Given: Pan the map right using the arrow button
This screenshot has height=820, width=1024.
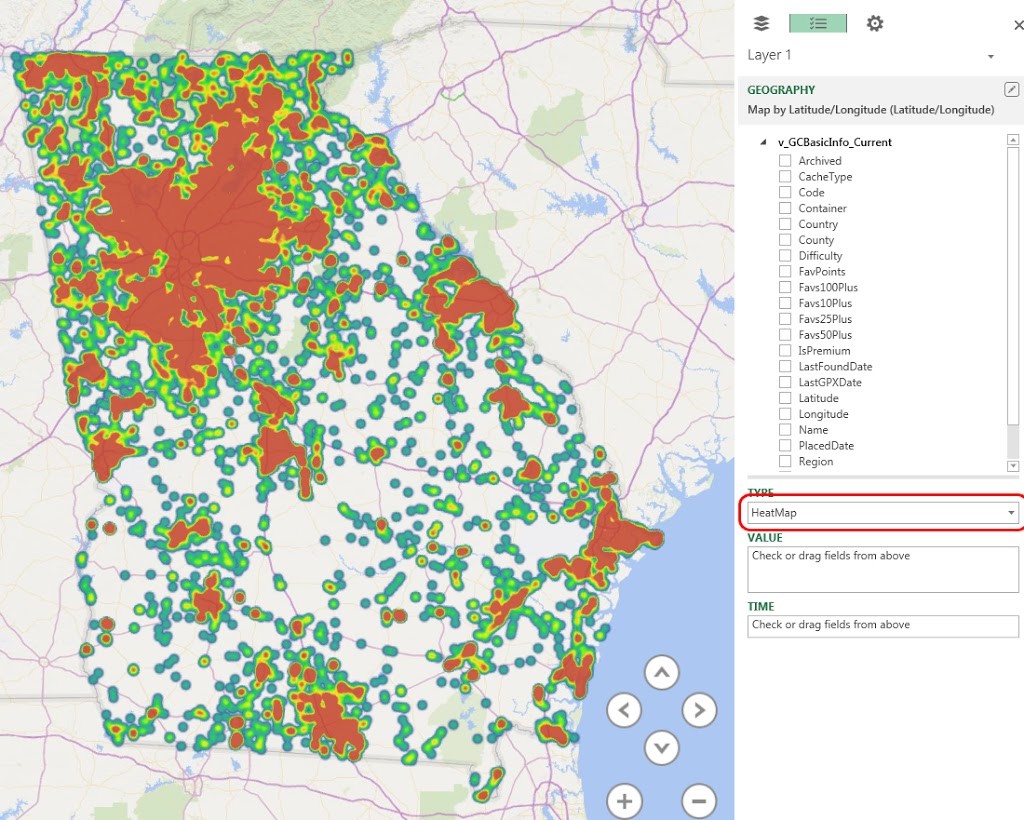Looking at the screenshot, I should (699, 710).
